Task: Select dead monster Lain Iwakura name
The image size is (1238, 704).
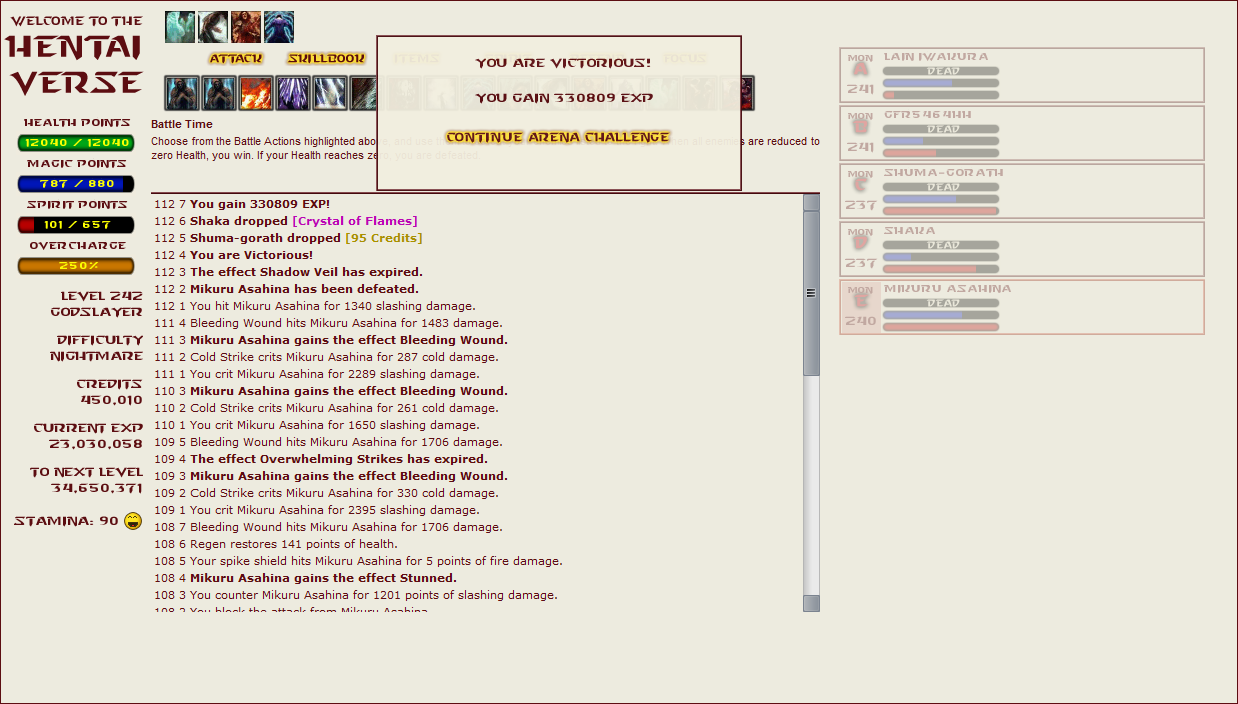Action: coord(936,57)
